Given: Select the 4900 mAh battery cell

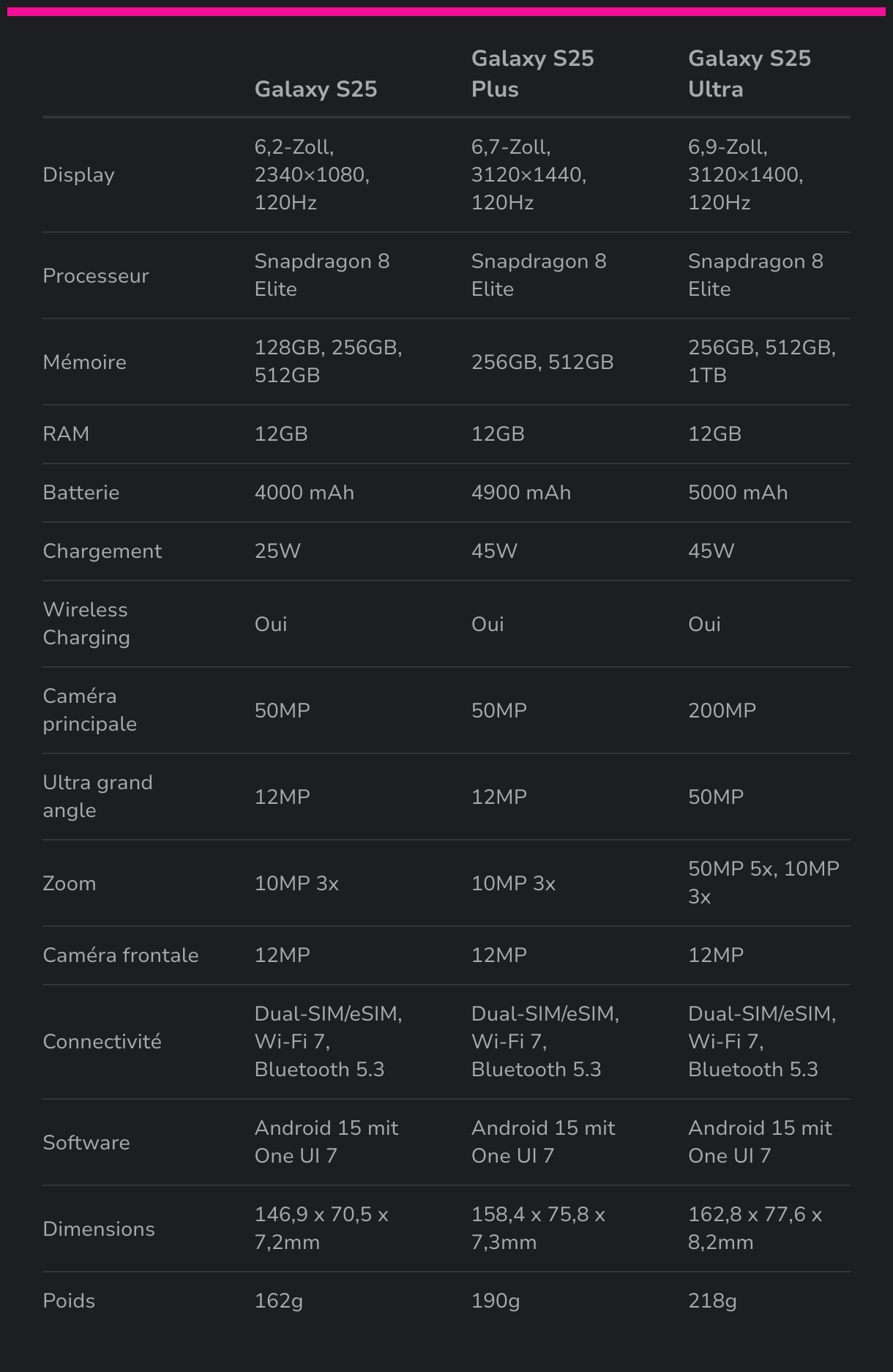Looking at the screenshot, I should (520, 493).
